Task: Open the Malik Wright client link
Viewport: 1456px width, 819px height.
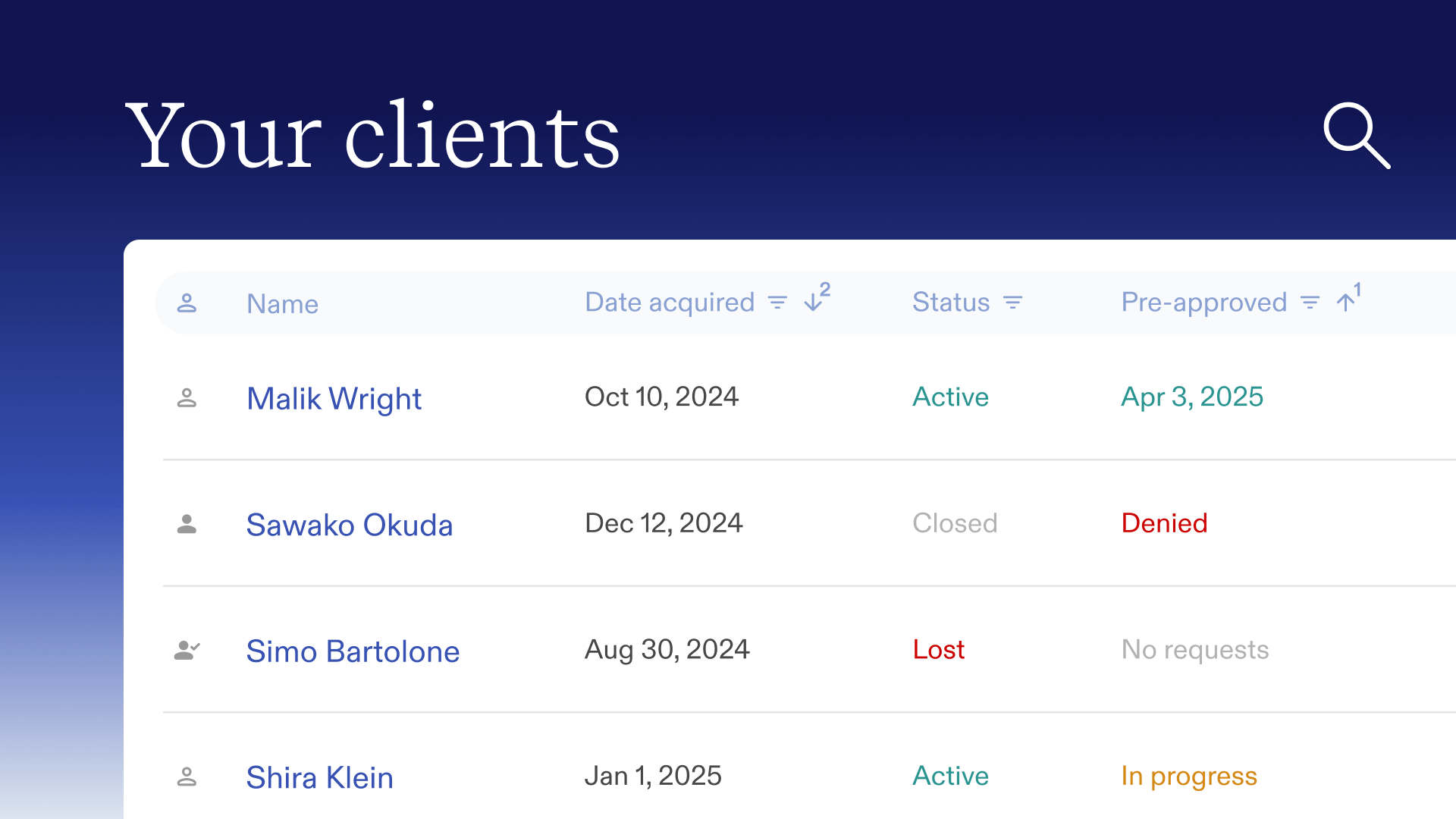Action: (x=334, y=399)
